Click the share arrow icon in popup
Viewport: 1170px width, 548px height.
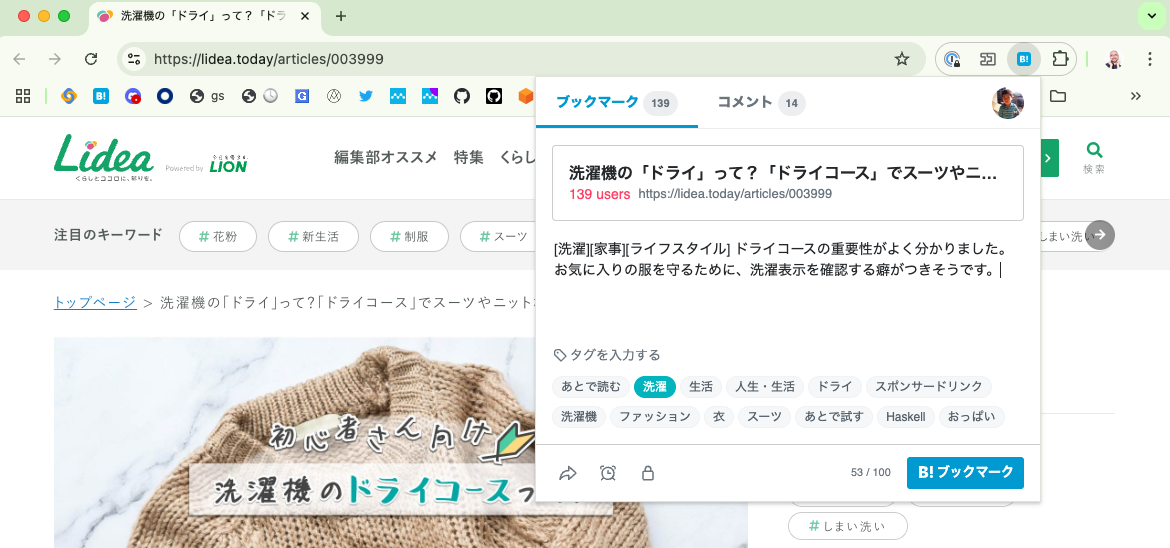click(568, 473)
